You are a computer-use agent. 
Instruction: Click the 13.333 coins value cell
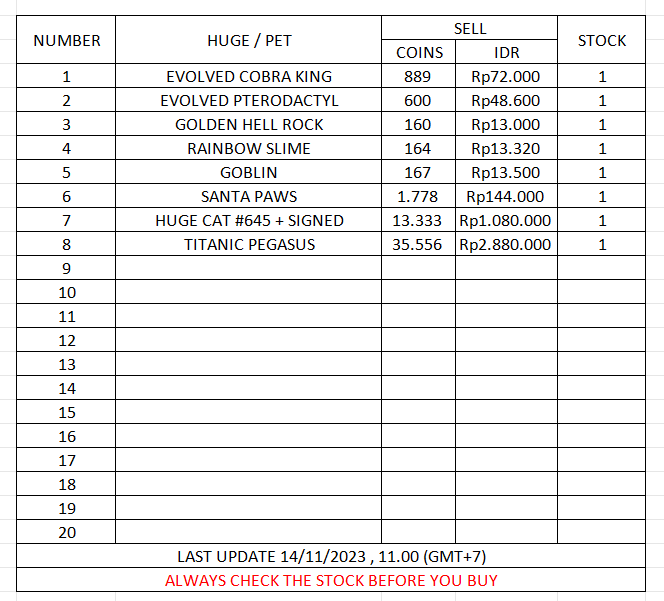point(419,220)
